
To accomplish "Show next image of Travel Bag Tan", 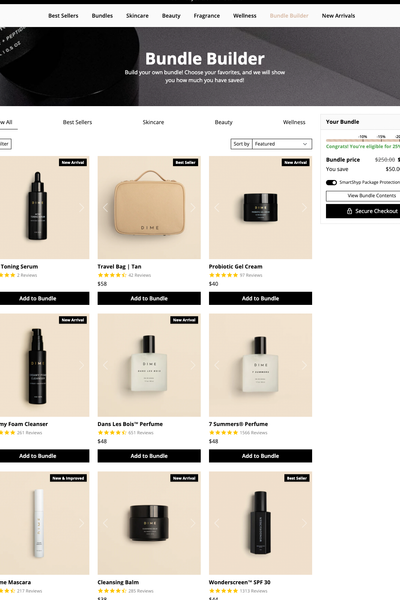I will click(193, 208).
